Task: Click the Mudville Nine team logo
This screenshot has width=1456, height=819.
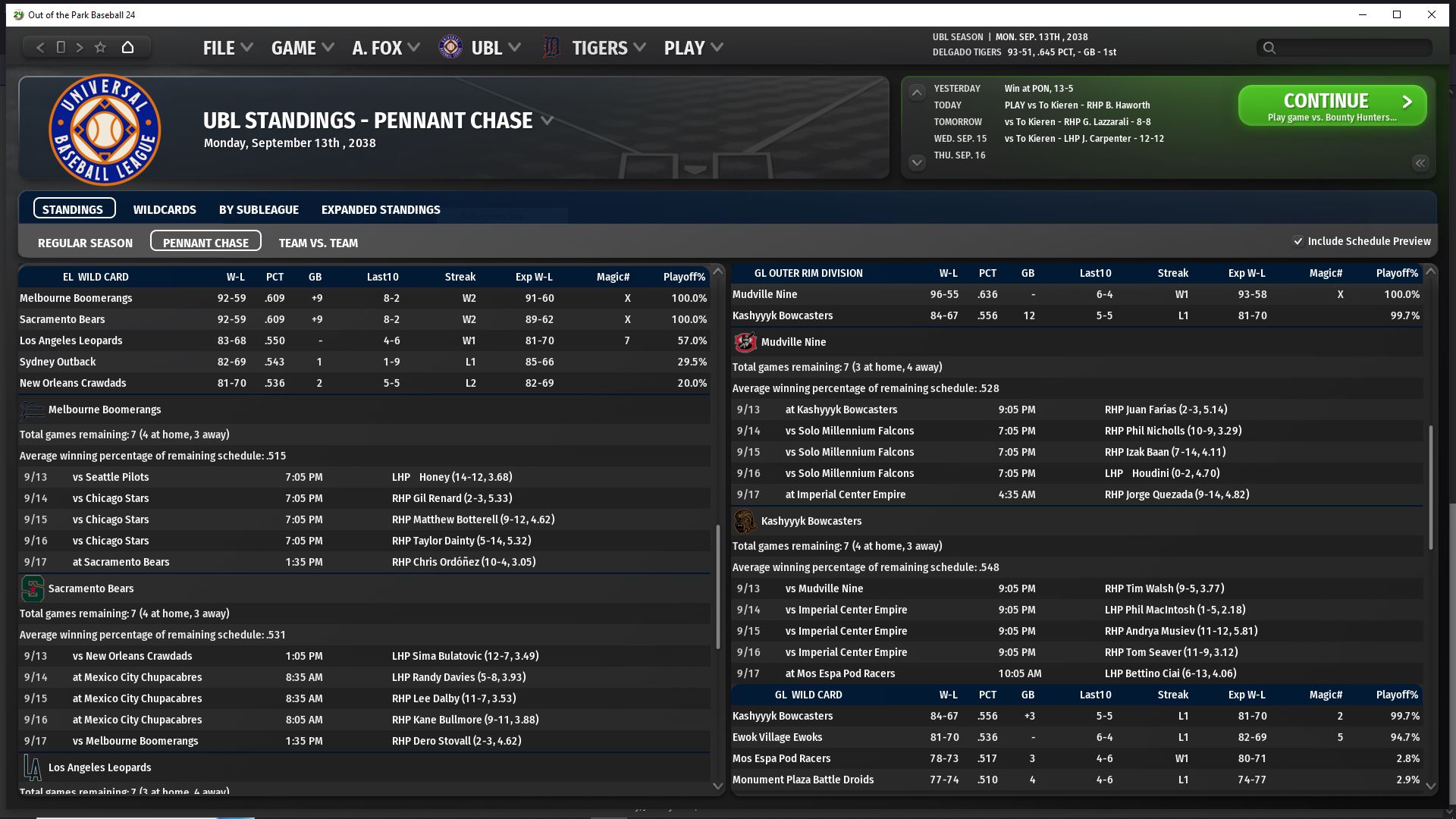Action: (745, 342)
